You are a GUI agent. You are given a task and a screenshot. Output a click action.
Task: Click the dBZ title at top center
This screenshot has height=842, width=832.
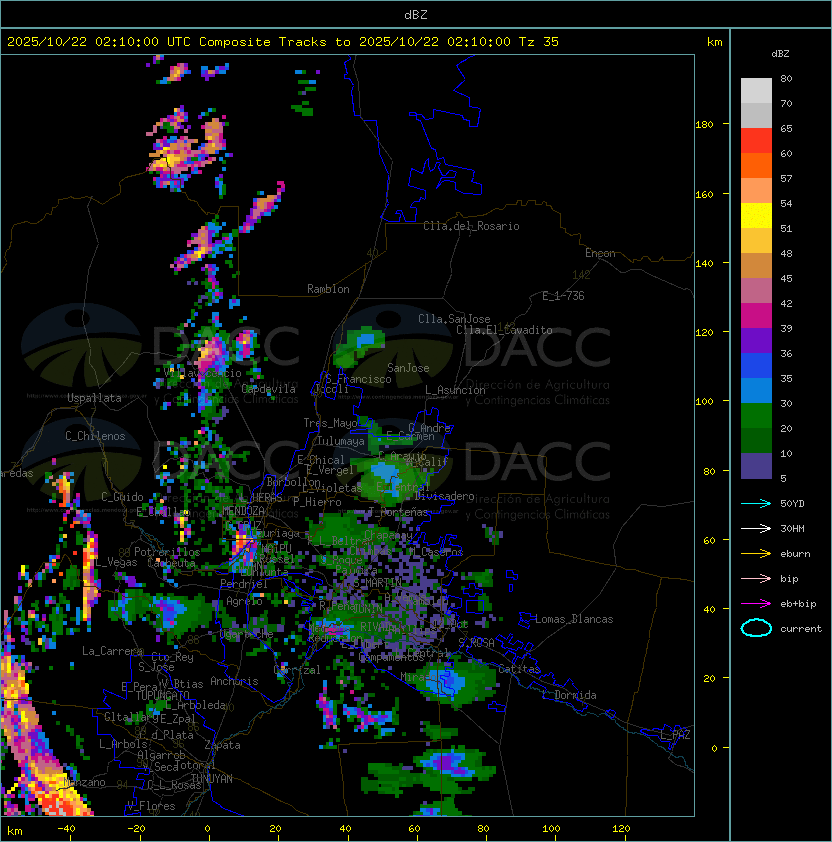click(x=416, y=14)
